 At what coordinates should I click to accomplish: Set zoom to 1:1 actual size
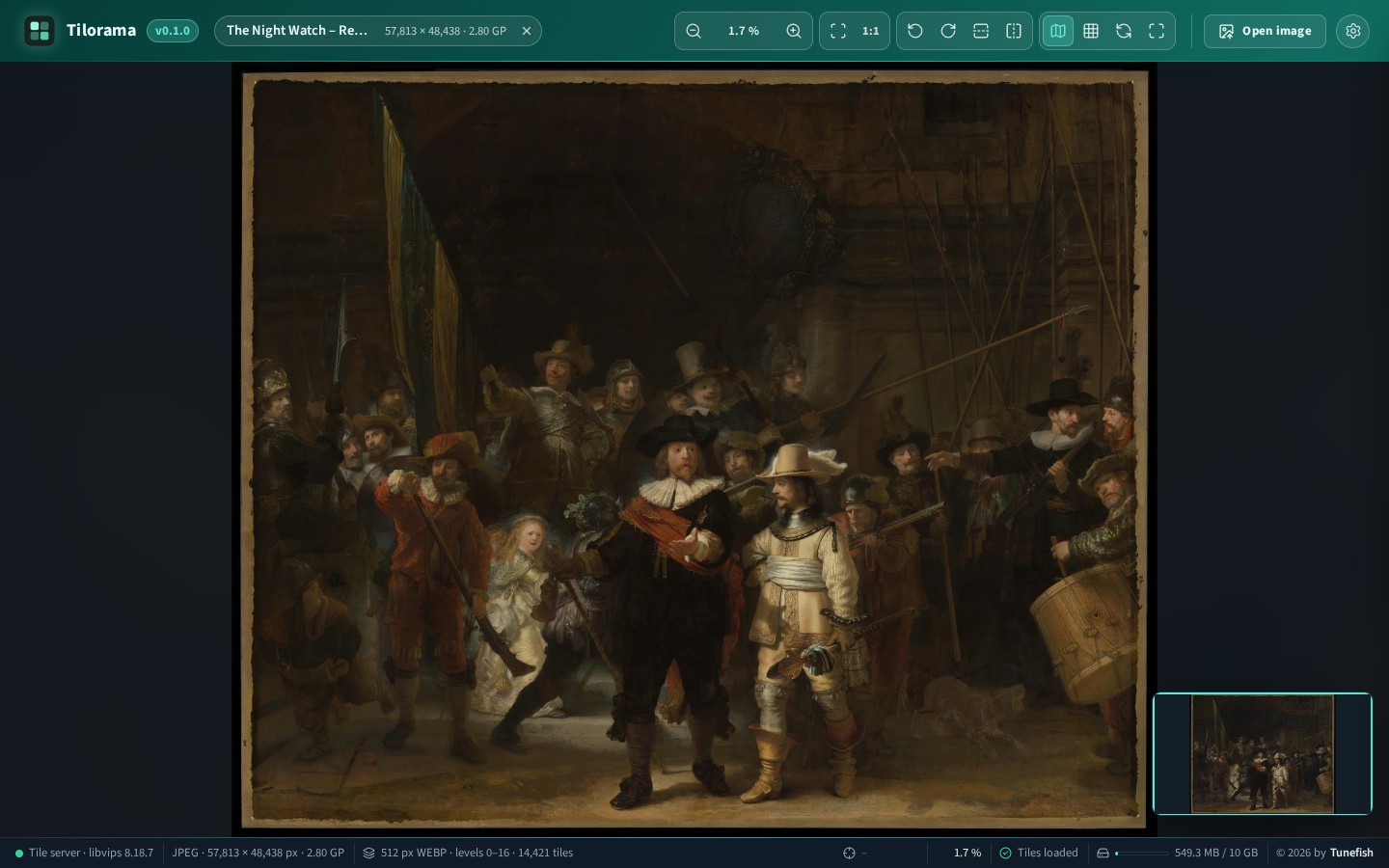(x=871, y=31)
